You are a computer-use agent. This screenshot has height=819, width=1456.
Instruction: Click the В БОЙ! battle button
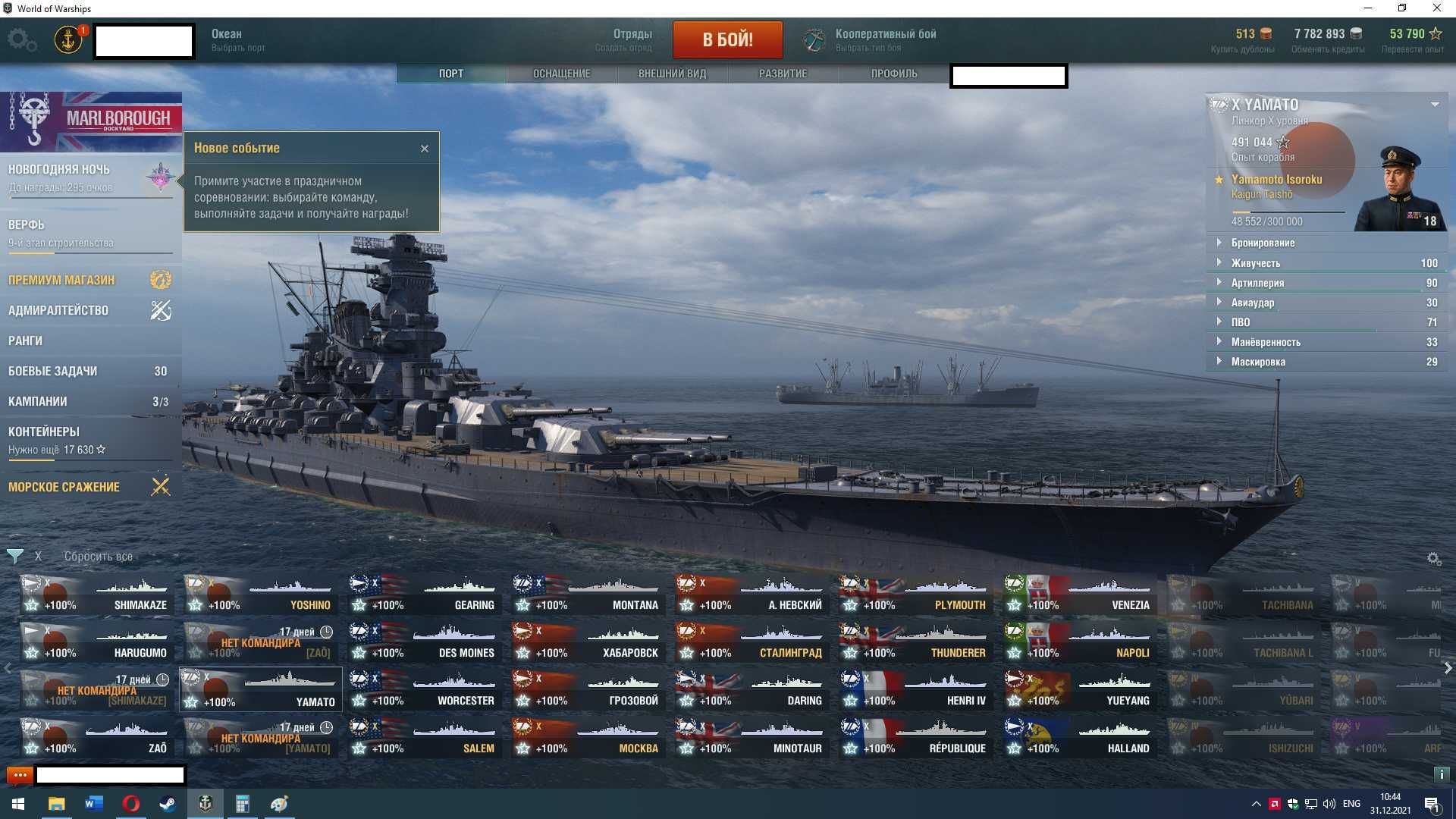point(728,39)
